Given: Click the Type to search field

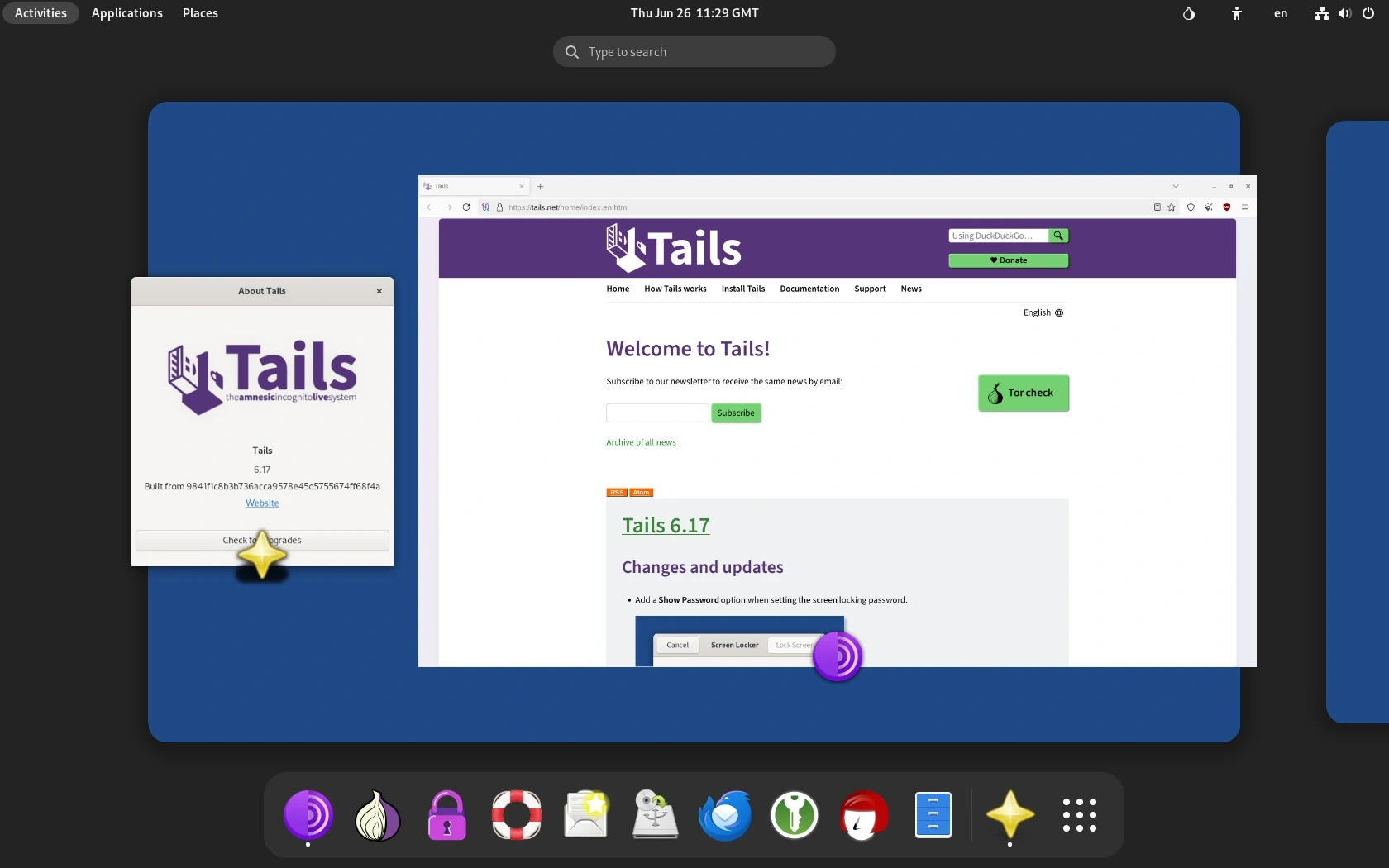Looking at the screenshot, I should point(694,52).
